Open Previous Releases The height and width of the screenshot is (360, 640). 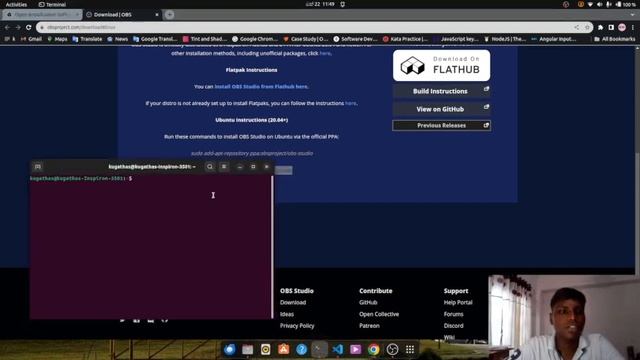point(442,125)
